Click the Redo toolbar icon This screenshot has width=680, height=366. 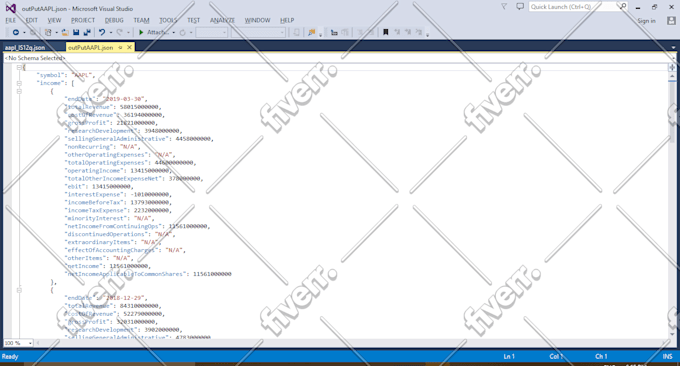(119, 33)
